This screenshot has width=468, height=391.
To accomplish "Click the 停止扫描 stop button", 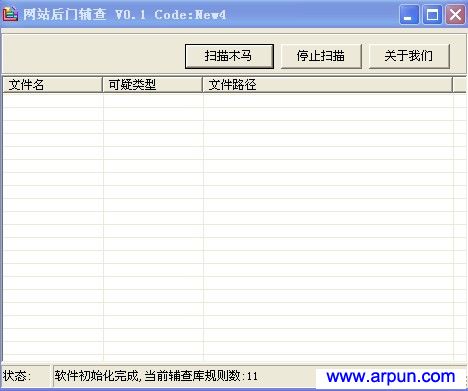I will (x=321, y=56).
